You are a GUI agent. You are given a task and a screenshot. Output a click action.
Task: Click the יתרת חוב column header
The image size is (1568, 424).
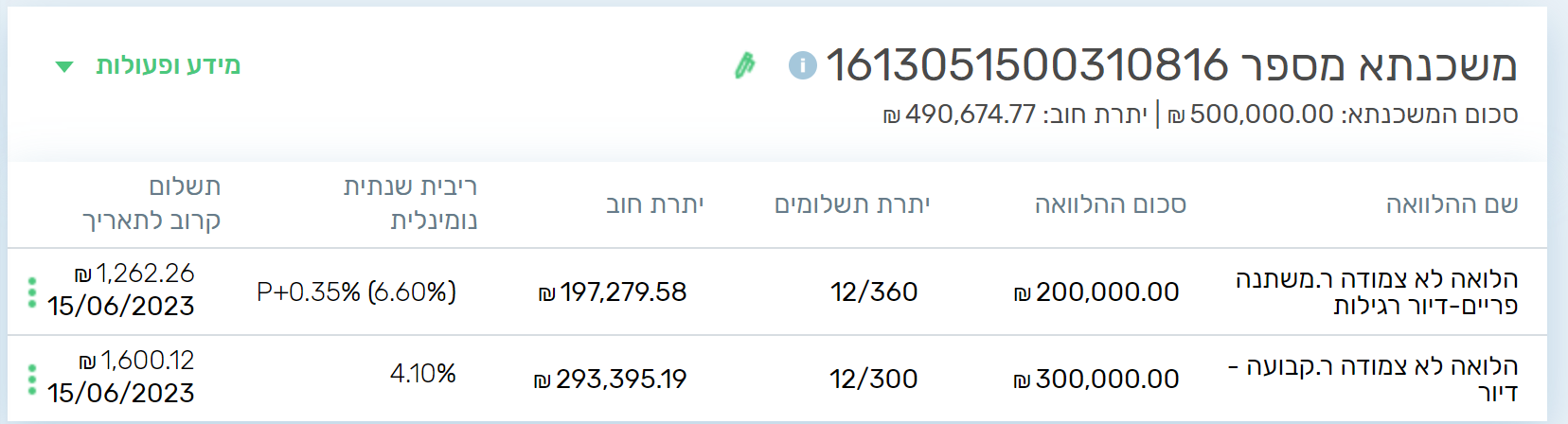tap(654, 204)
